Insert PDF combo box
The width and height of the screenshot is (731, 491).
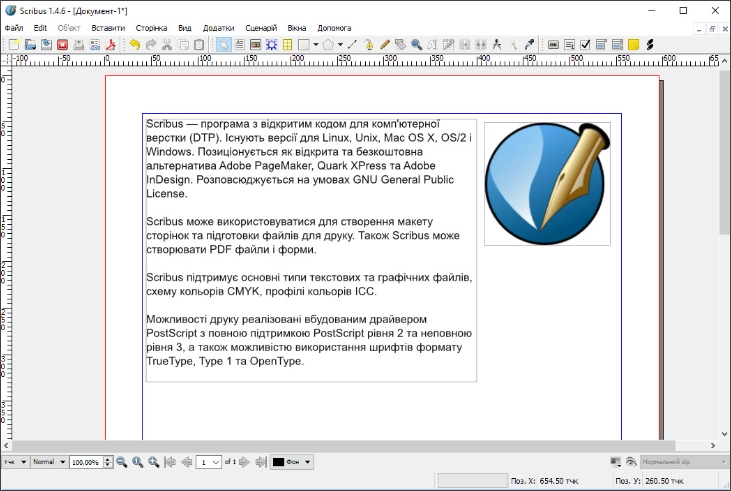pos(601,45)
